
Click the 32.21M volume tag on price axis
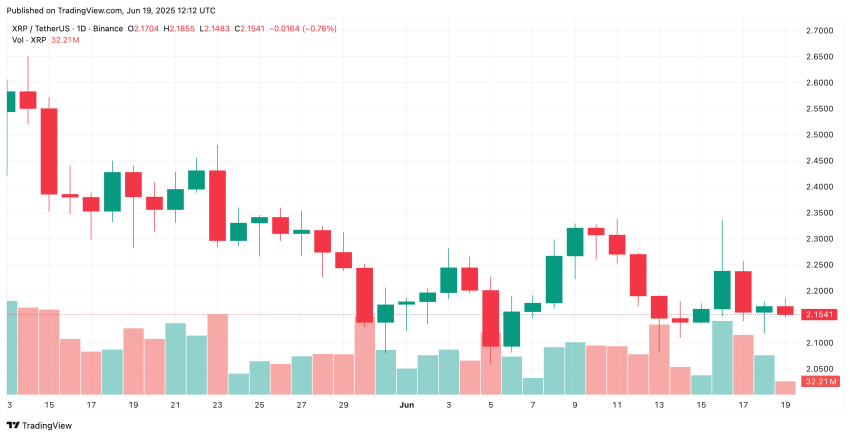pos(821,381)
